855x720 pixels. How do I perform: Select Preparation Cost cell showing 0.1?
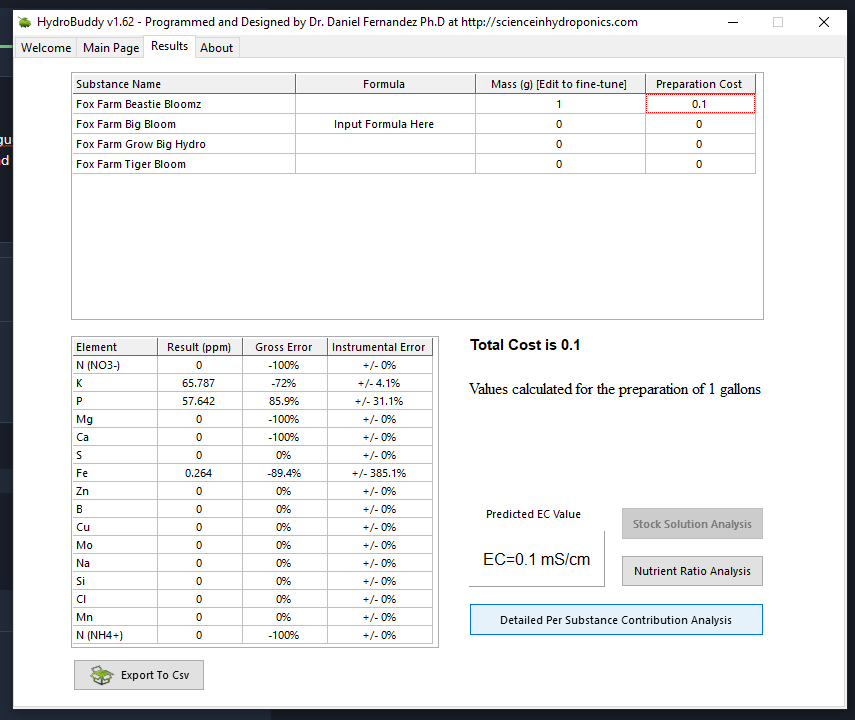click(700, 104)
